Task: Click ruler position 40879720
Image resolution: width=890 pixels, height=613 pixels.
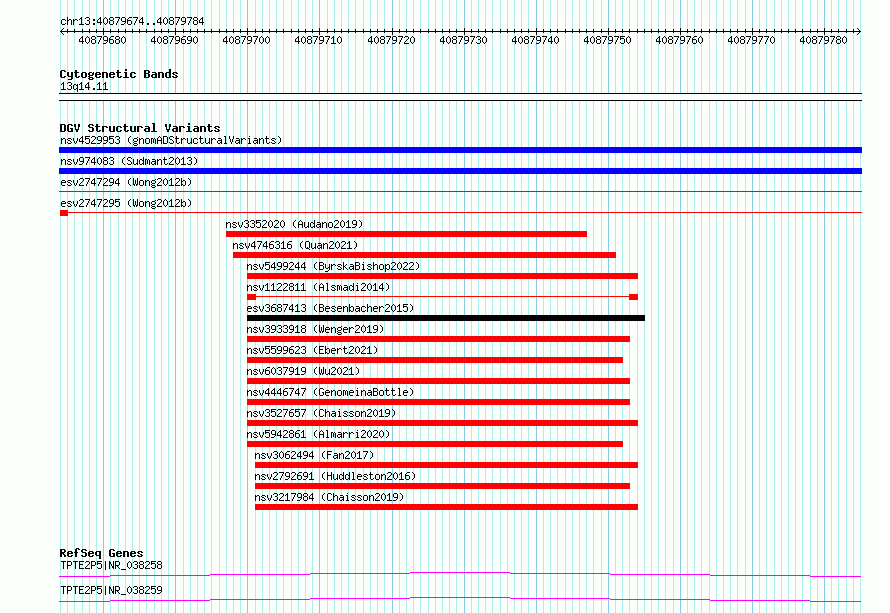Action: [391, 40]
